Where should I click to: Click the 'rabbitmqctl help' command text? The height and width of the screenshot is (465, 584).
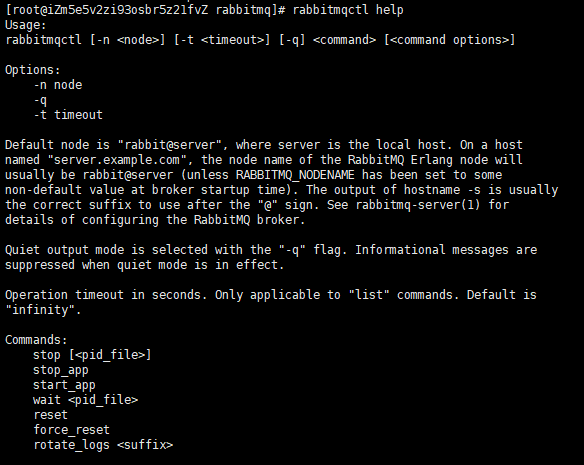(x=348, y=10)
